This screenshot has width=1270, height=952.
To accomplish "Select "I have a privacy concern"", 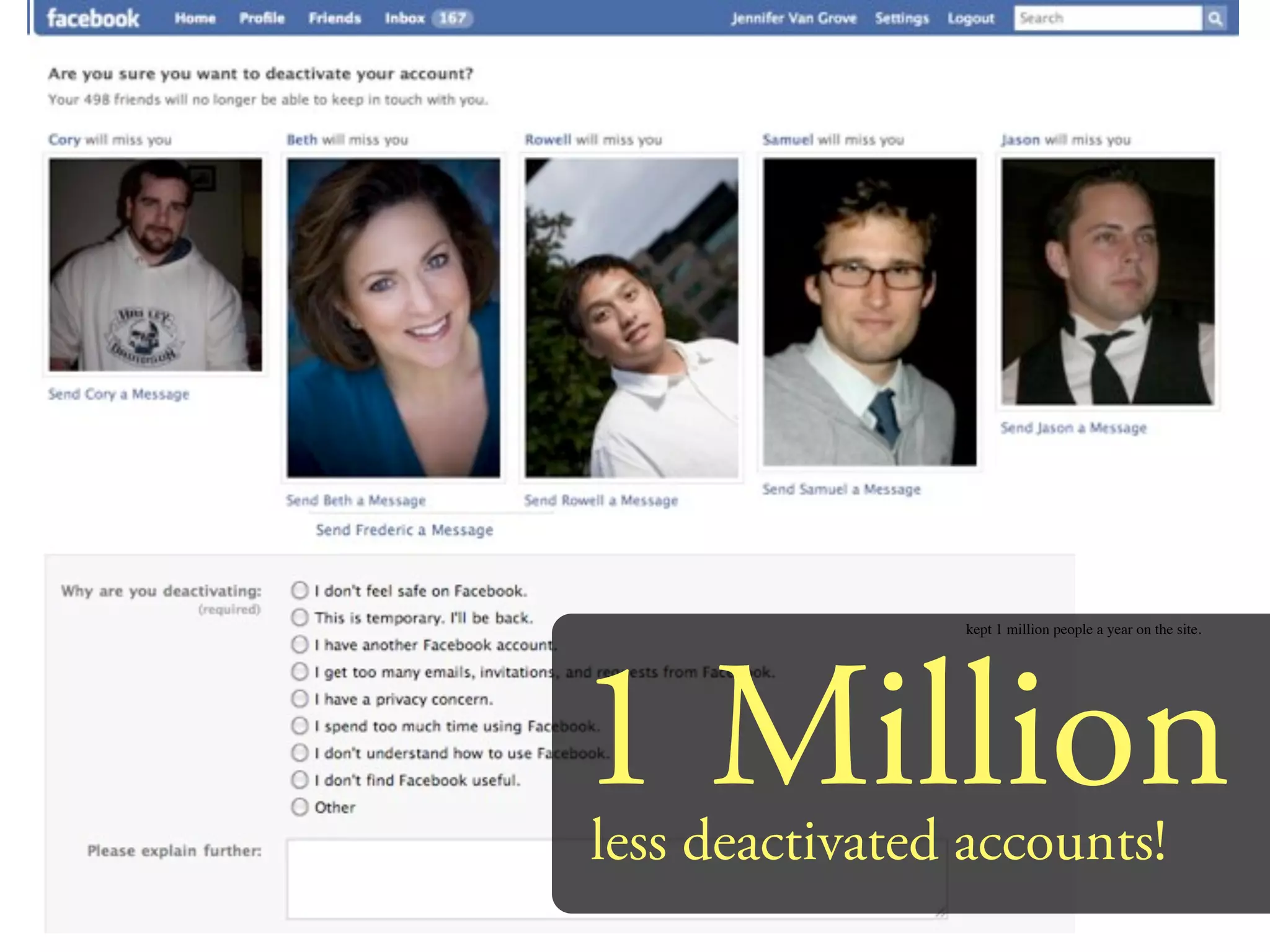I will tap(300, 699).
